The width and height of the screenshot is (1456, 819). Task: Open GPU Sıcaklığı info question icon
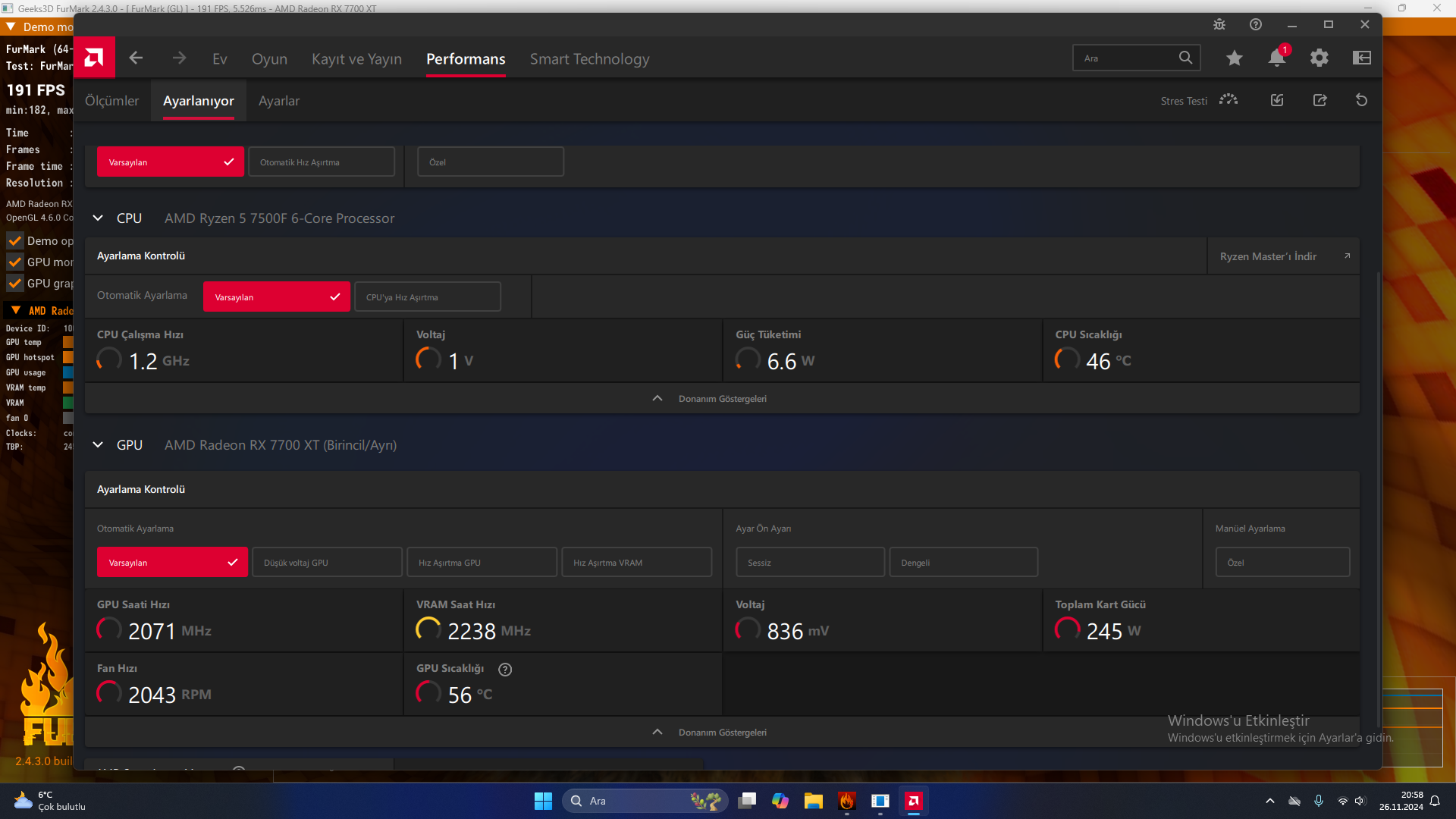coord(505,669)
